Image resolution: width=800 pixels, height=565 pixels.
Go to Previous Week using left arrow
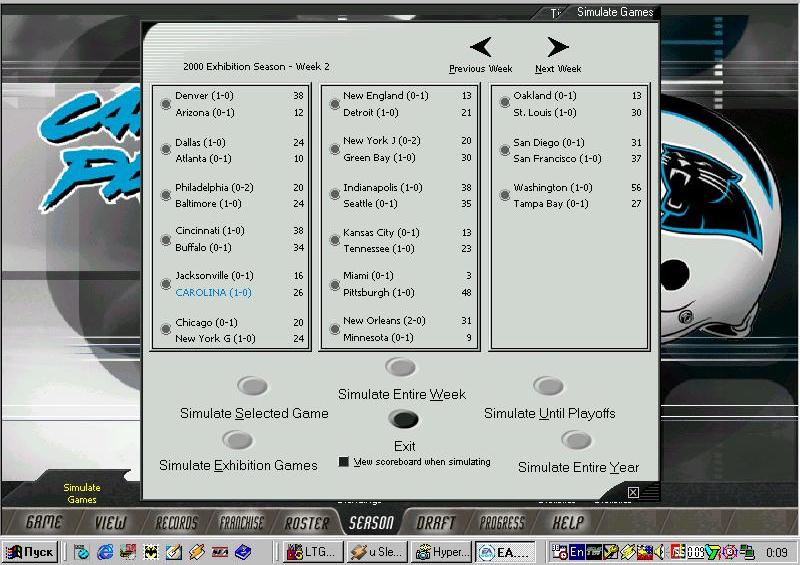[x=480, y=47]
